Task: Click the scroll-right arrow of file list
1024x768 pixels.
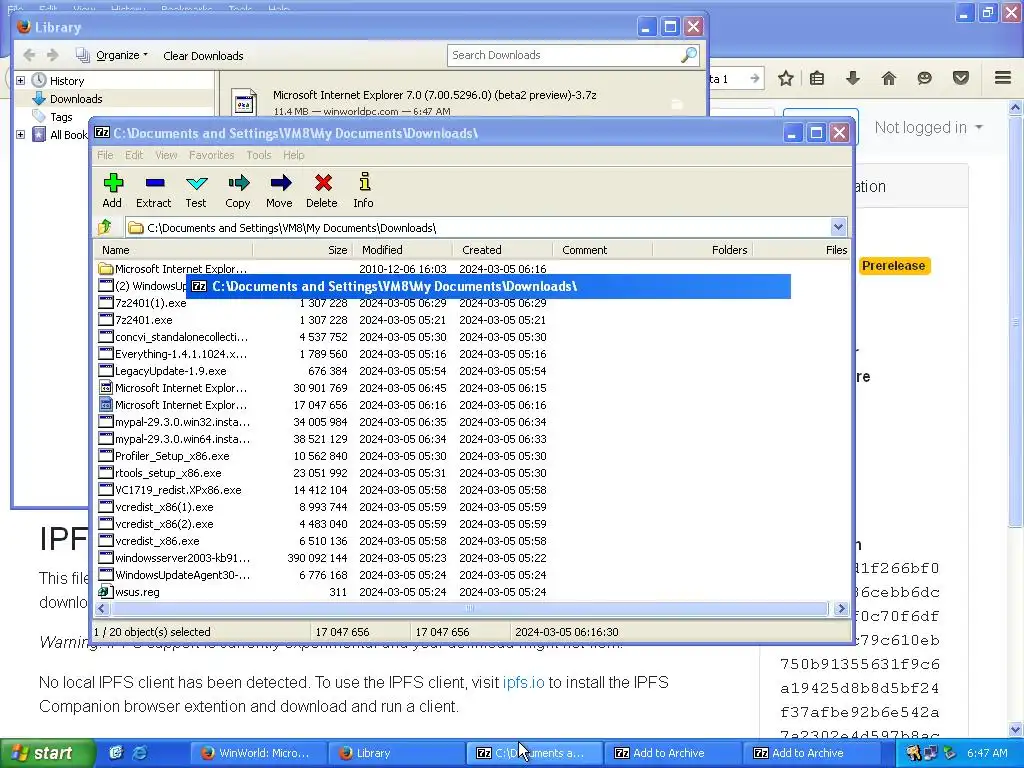Action: coord(840,609)
